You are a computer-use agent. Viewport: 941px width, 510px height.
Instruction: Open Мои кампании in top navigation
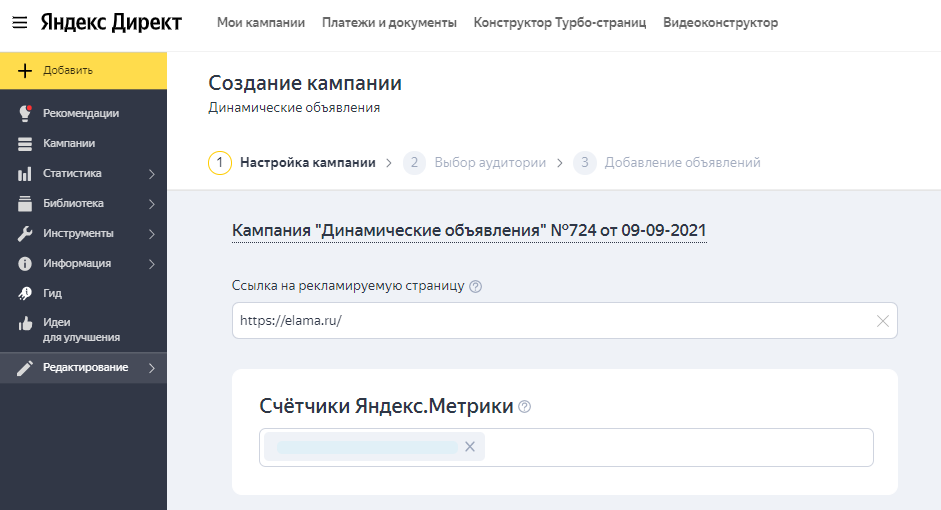(260, 23)
